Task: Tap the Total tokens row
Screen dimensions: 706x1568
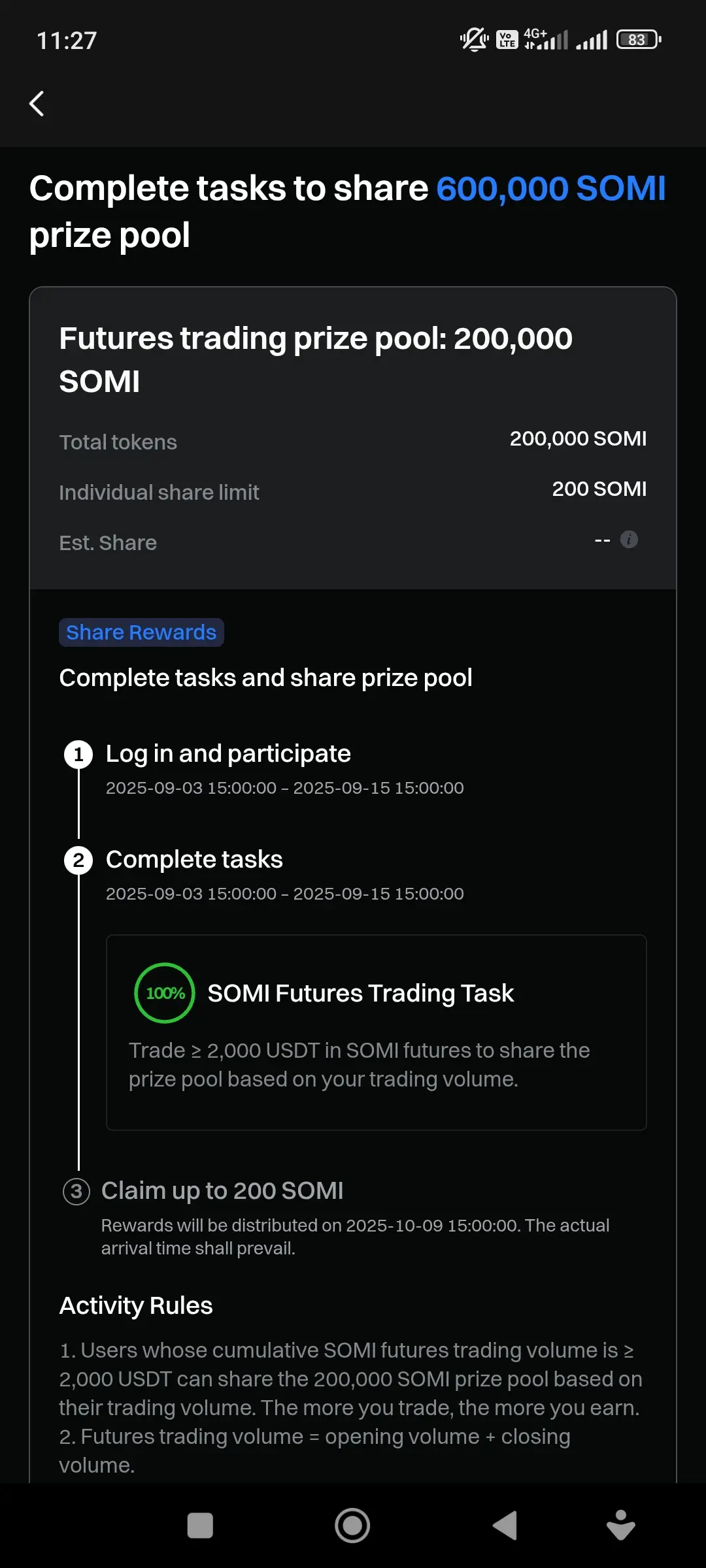Action: pos(353,440)
